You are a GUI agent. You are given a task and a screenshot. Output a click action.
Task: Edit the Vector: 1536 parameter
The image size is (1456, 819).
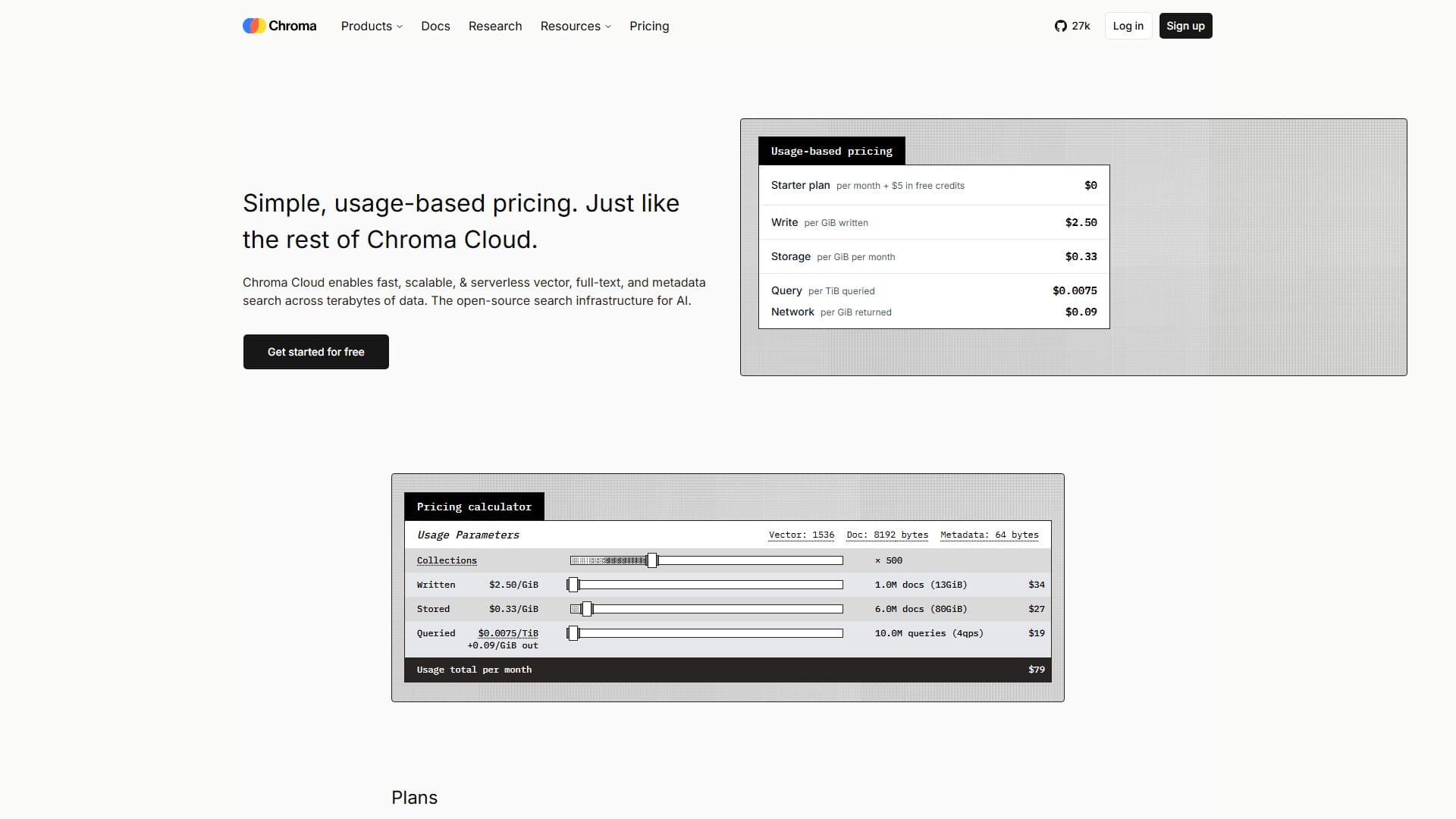click(x=802, y=535)
